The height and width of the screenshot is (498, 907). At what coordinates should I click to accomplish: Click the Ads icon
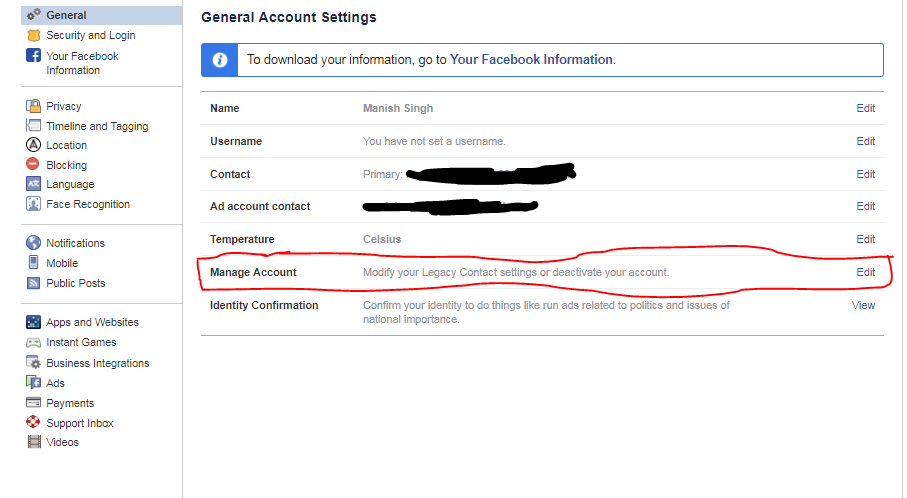point(34,382)
